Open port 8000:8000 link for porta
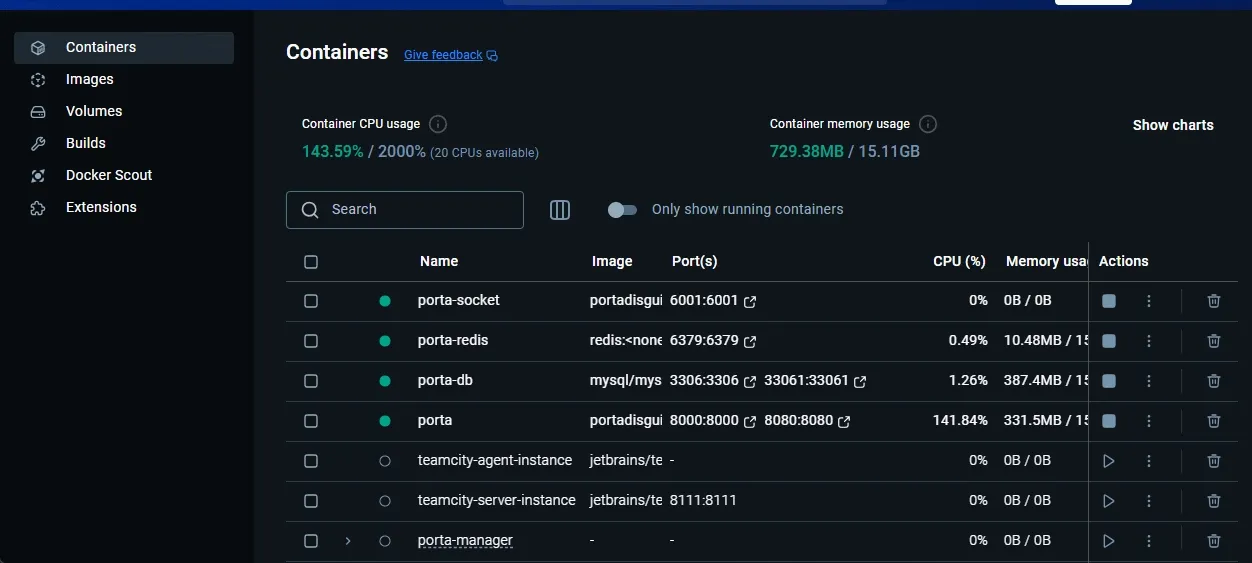Screen dimensions: 1252x563 click(x=713, y=421)
